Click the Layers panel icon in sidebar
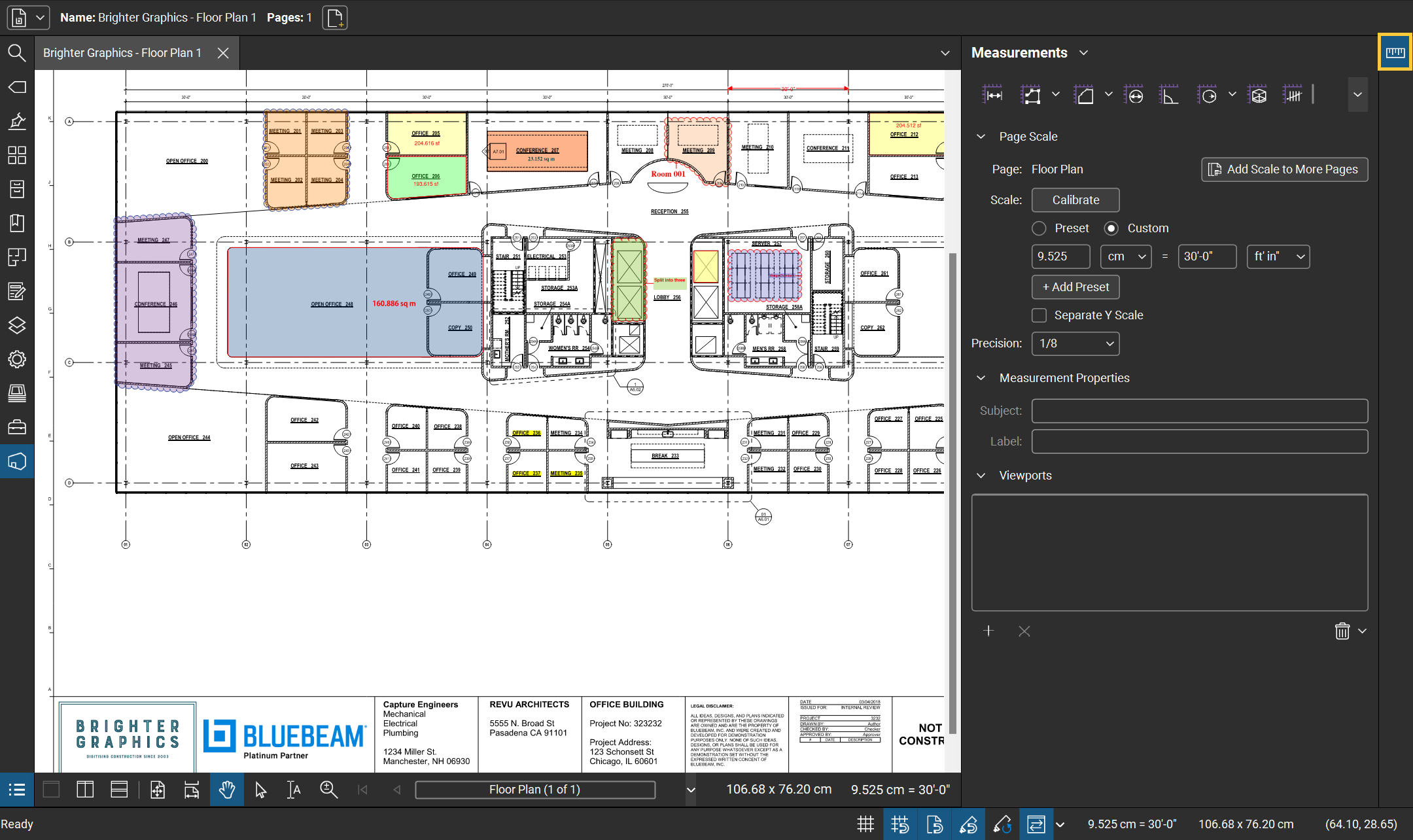The image size is (1413, 840). 17,325
